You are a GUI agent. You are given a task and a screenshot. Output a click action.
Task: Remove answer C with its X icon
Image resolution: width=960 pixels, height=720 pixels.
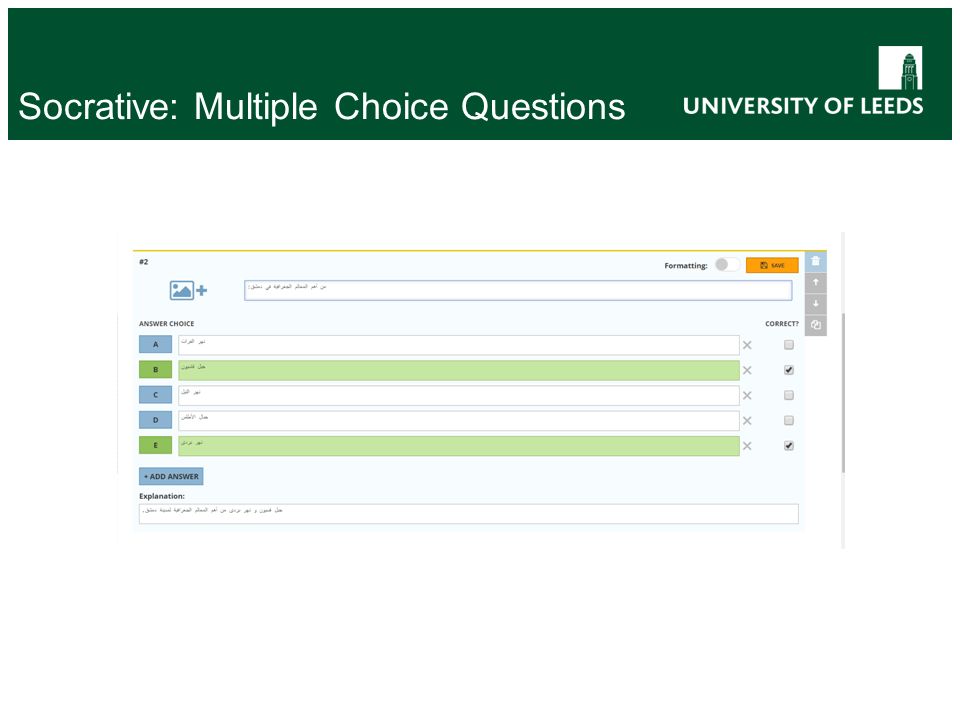point(747,396)
